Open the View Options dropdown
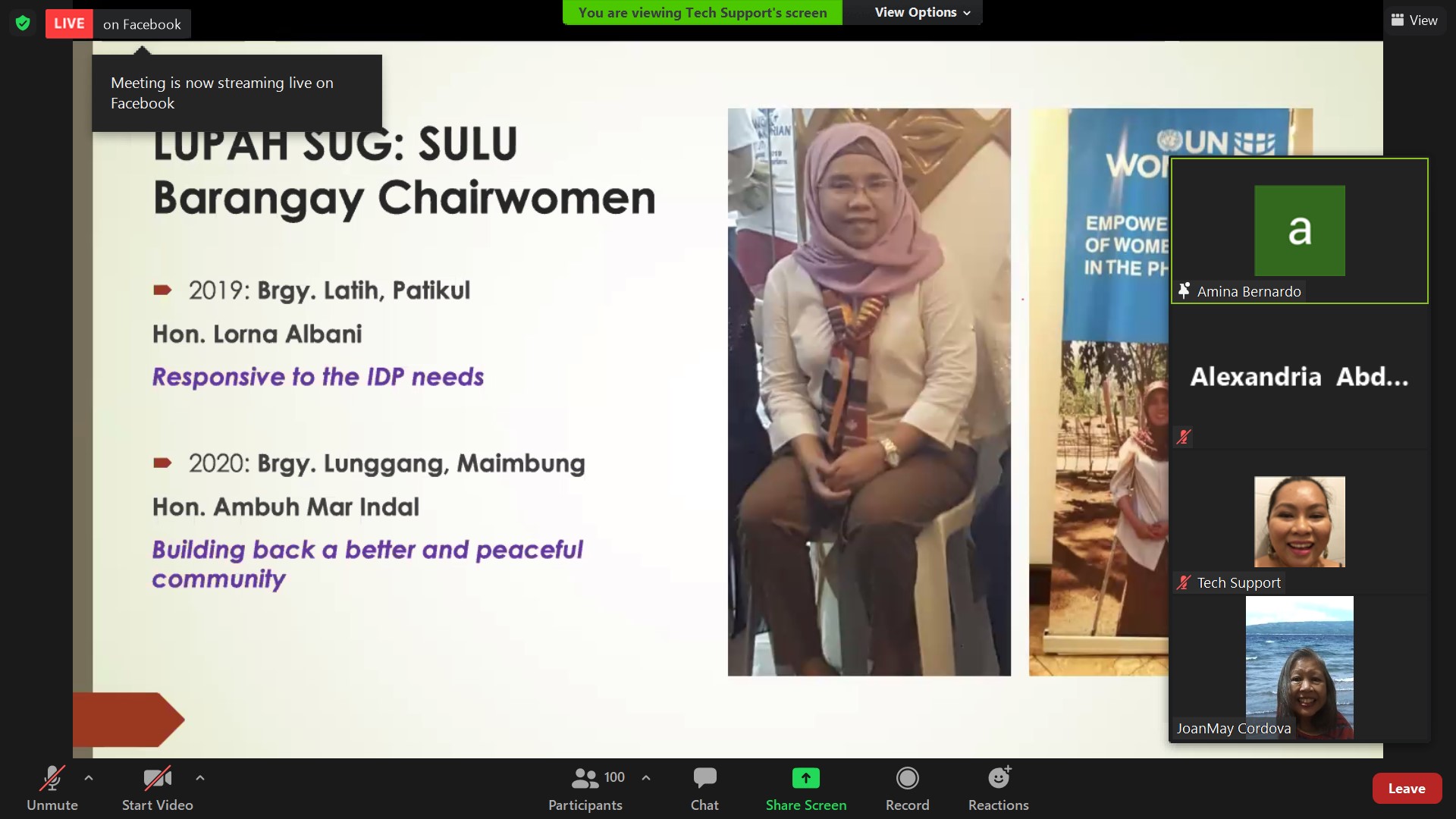Image resolution: width=1456 pixels, height=819 pixels. click(x=921, y=12)
